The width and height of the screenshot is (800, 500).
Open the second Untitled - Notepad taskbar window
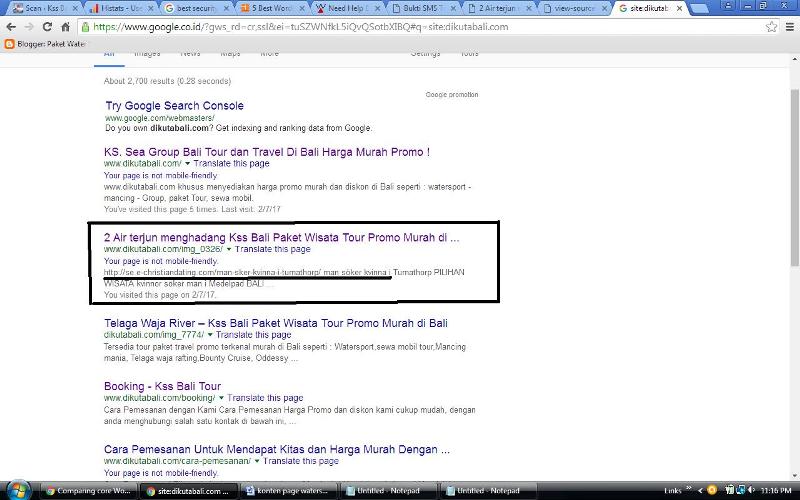pos(487,491)
